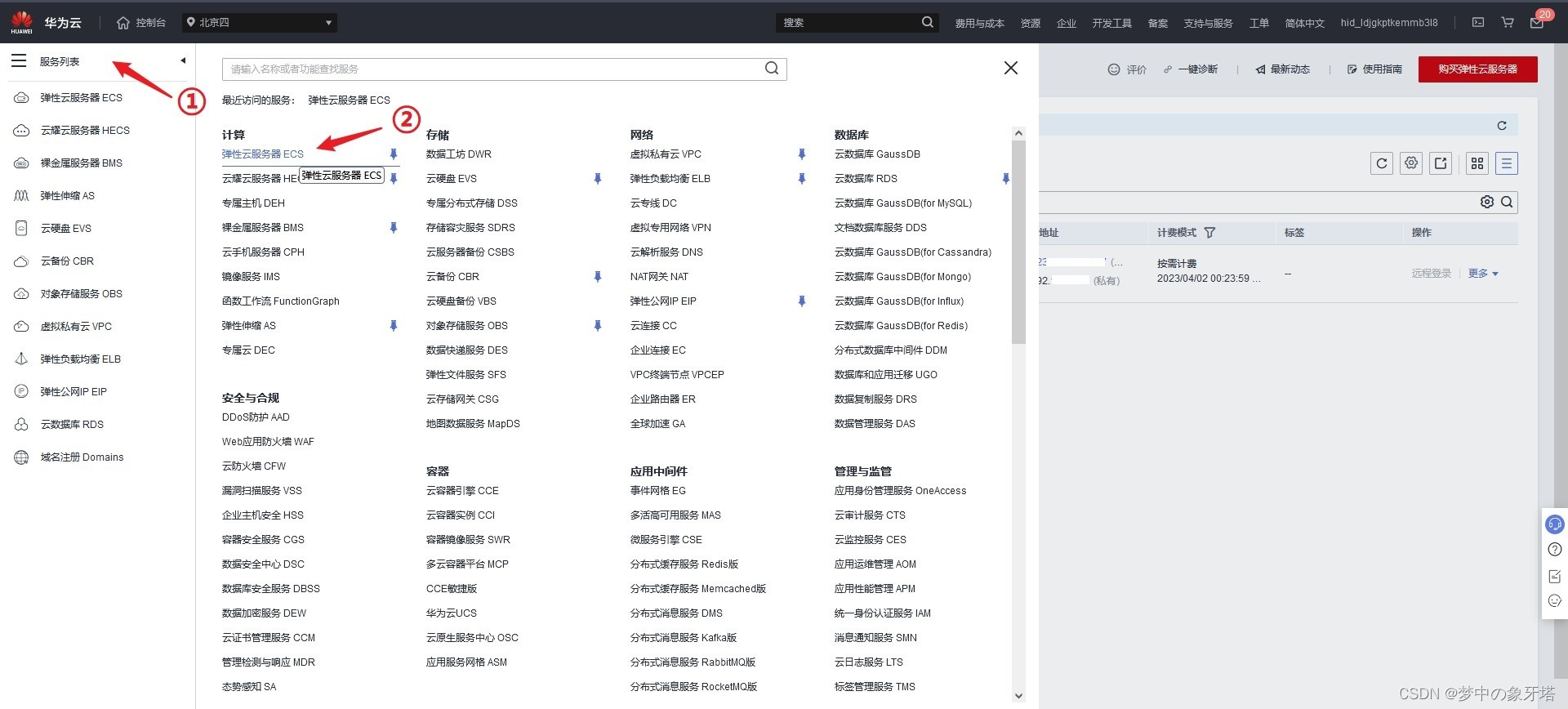Open 弹性云服务器 ECS under 计算

pos(263,154)
